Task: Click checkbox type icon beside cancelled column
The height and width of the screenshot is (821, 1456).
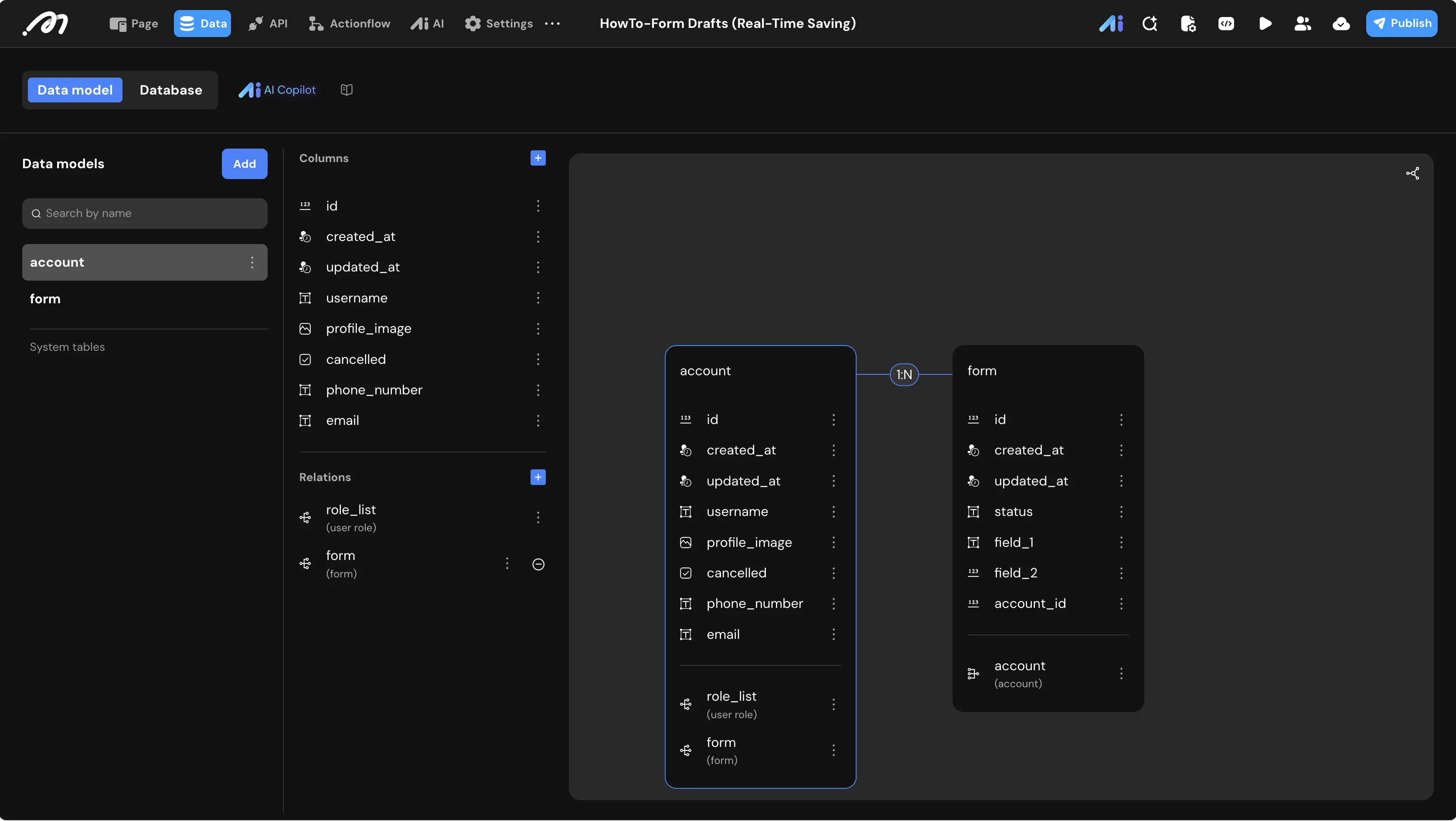Action: point(305,360)
